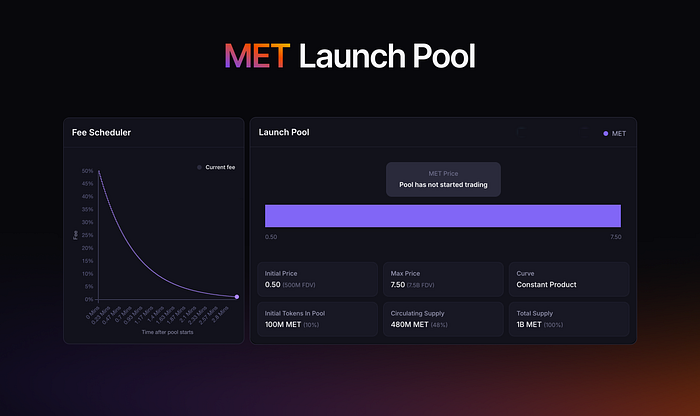Image resolution: width=700 pixels, height=416 pixels.
Task: Toggle the Current fee legend label
Action: coord(220,167)
